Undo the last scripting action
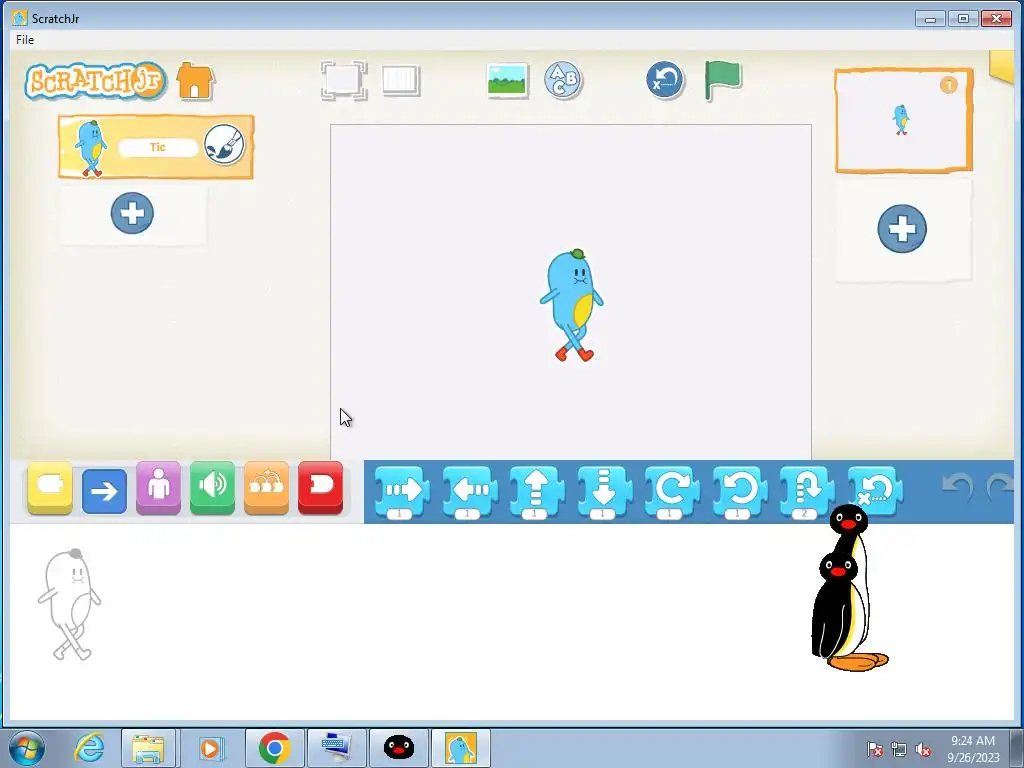 [x=958, y=488]
